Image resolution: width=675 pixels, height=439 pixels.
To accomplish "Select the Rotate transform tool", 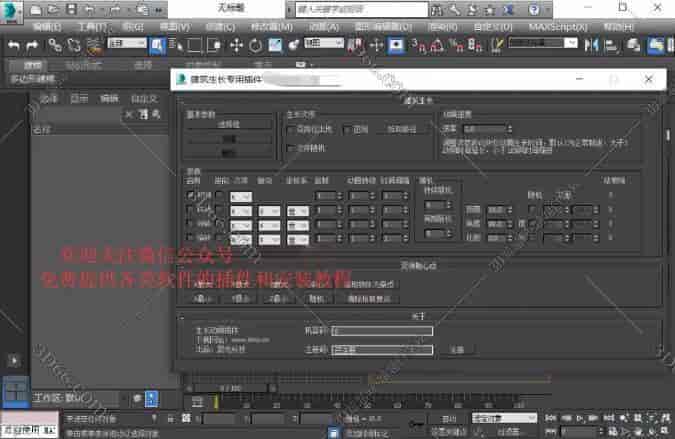I will pos(256,45).
